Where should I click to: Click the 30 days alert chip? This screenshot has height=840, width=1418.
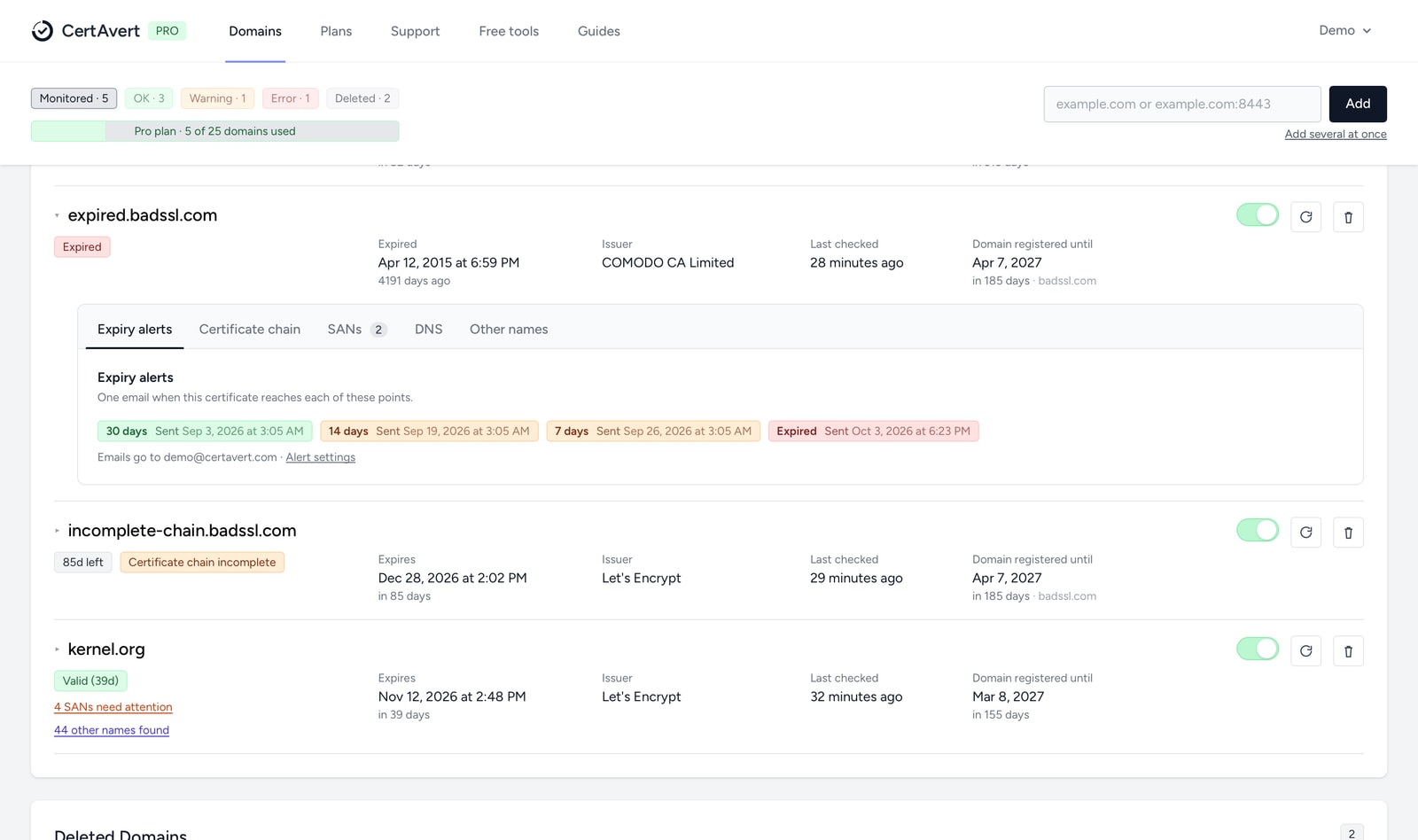coord(205,432)
